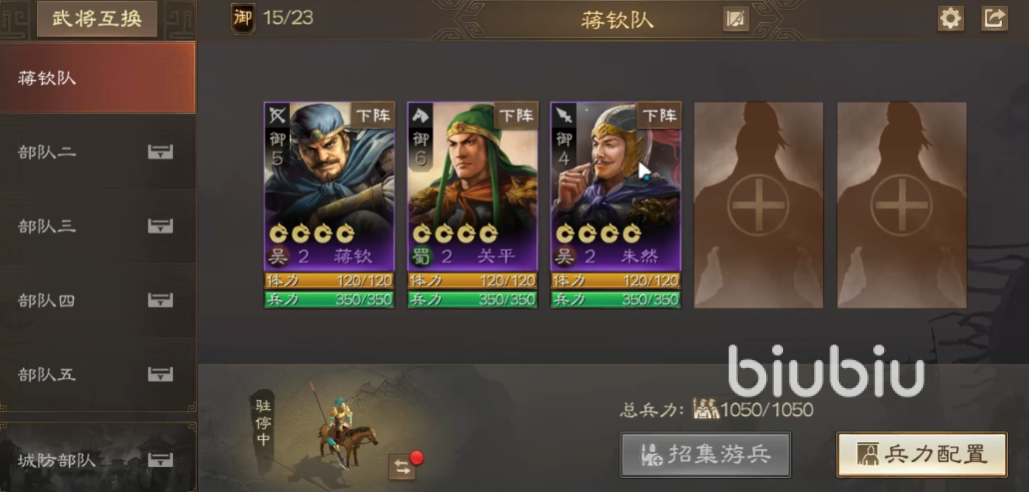Click the cavalry troop icon on 关平 card
Viewport: 1029px width, 492px height.
[420, 115]
